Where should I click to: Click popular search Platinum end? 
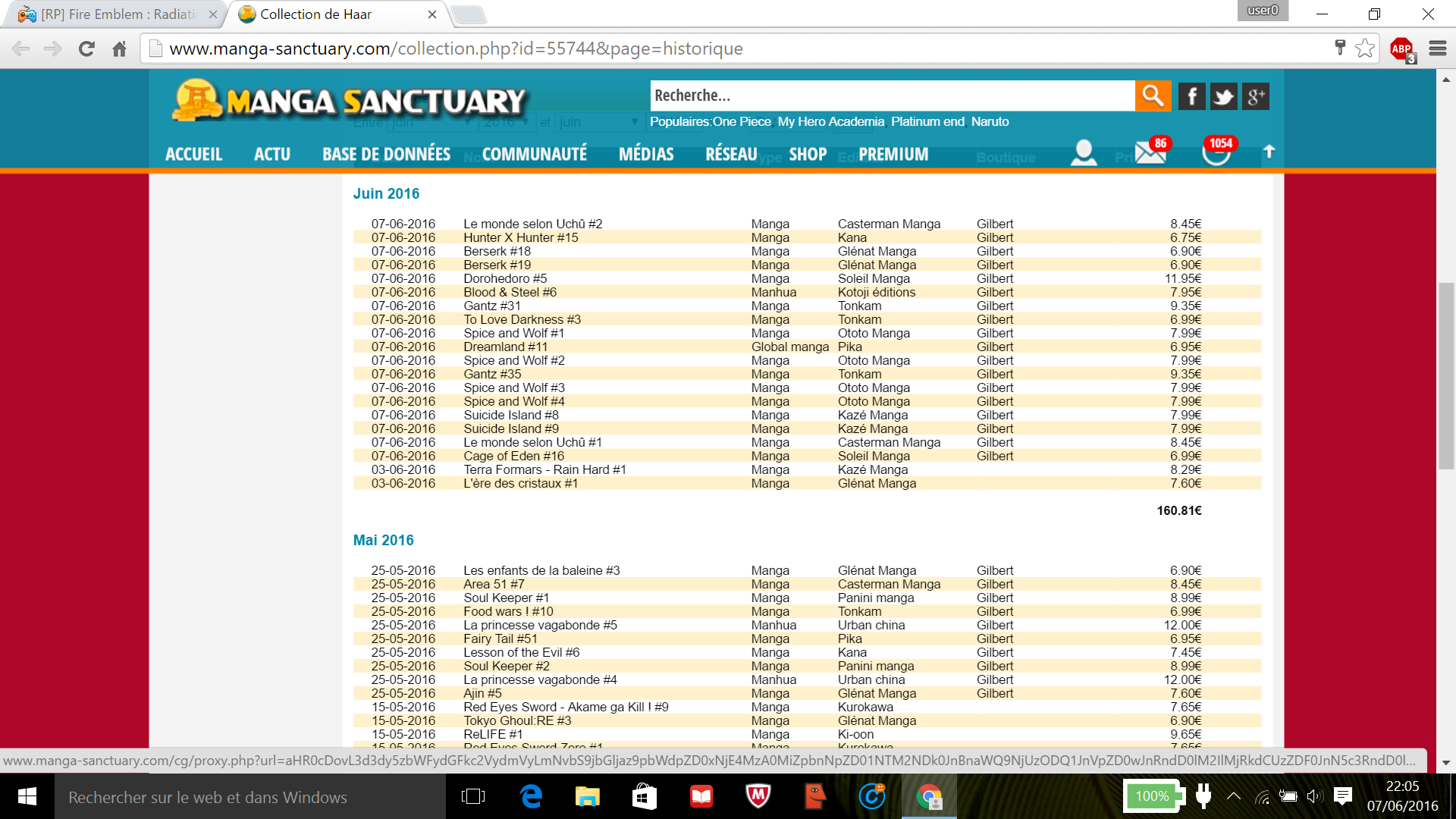pos(927,121)
